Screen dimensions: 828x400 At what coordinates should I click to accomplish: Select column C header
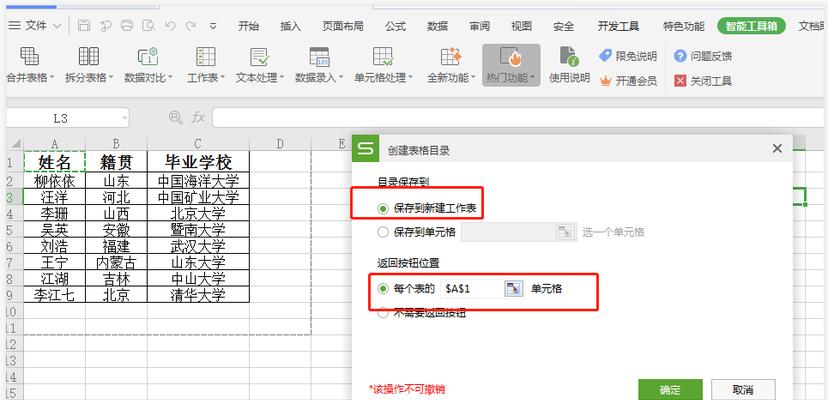click(198, 143)
